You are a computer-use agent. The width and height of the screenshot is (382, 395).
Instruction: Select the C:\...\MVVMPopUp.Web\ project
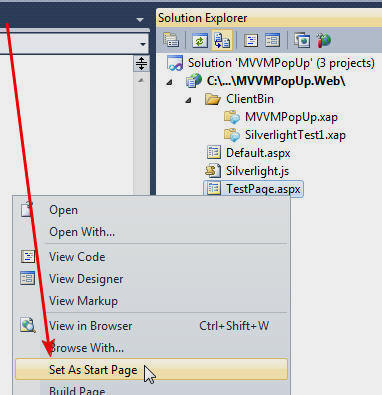tap(276, 81)
